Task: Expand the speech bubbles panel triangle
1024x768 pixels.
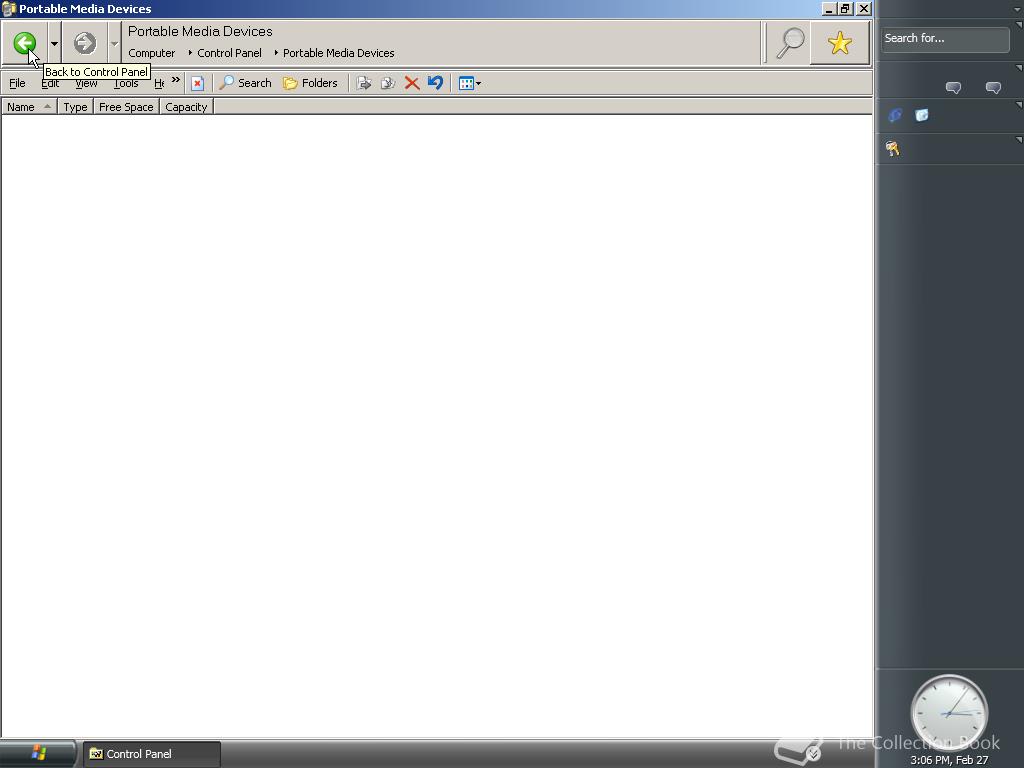Action: (1019, 67)
